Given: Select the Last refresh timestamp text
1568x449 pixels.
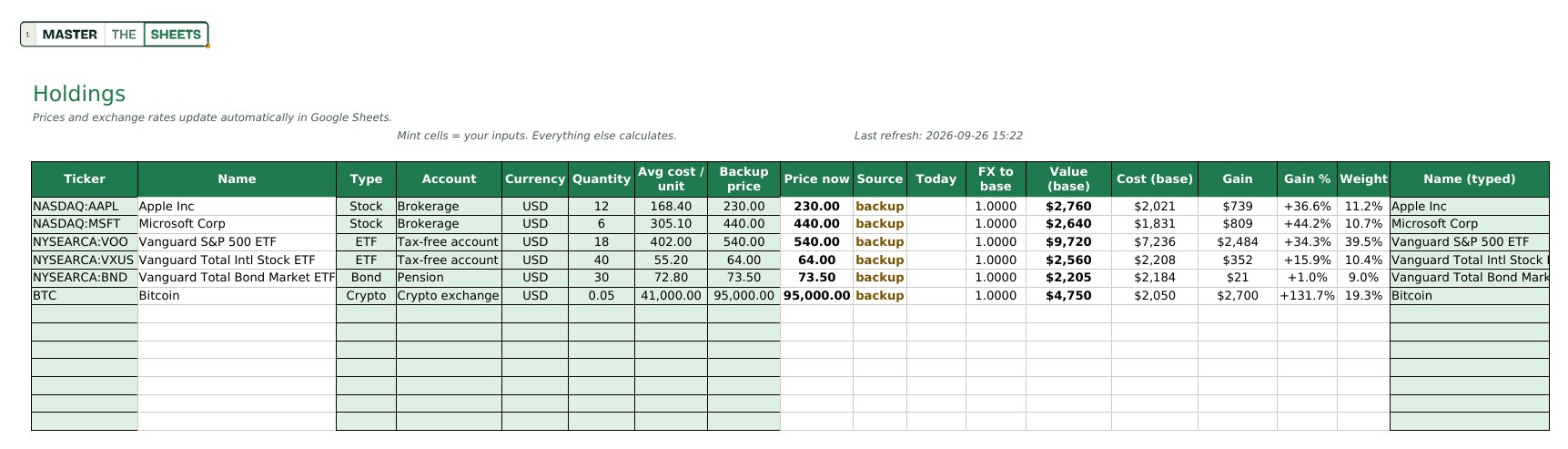Looking at the screenshot, I should (x=938, y=136).
